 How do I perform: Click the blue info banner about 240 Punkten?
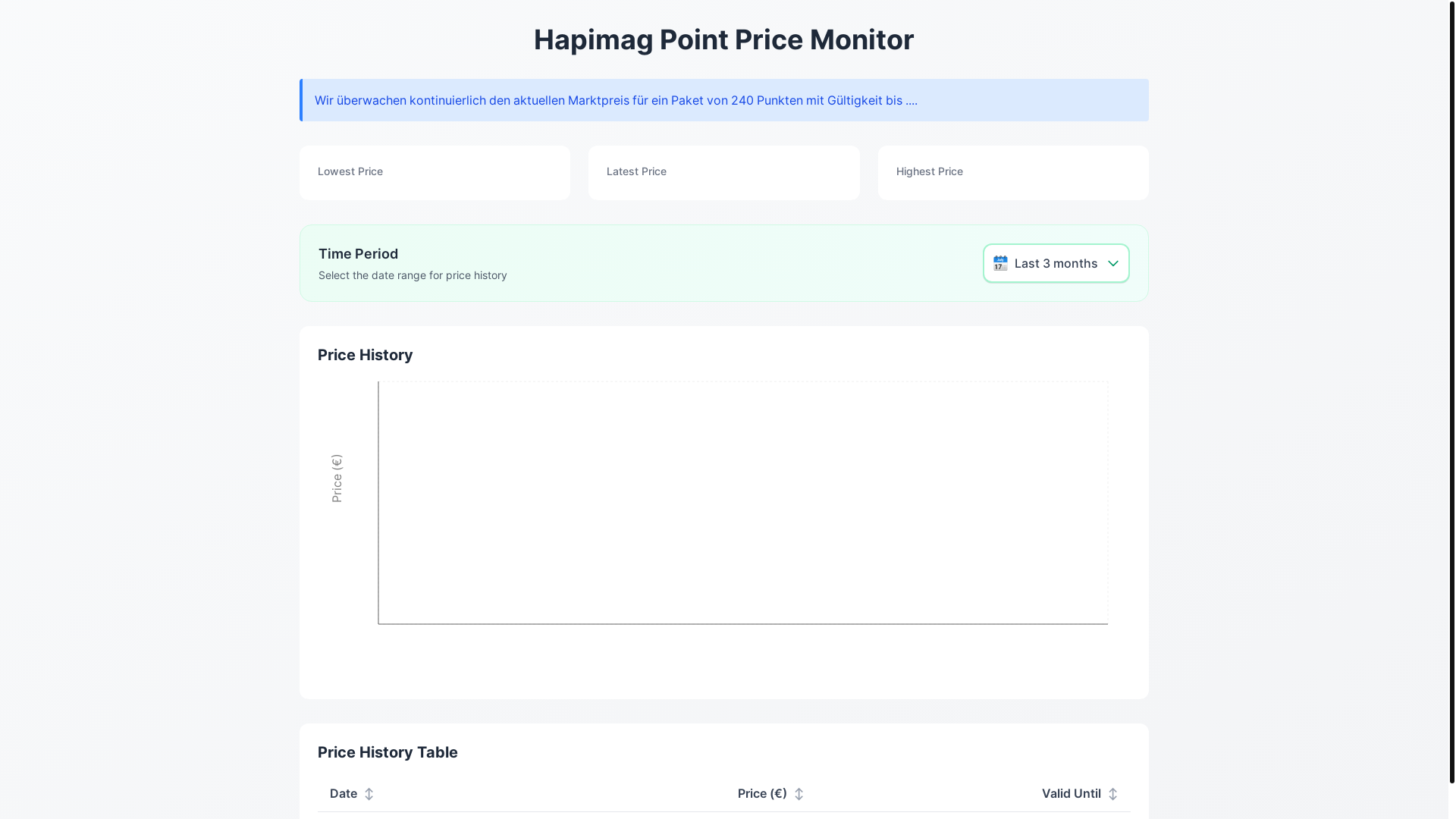[x=724, y=100]
